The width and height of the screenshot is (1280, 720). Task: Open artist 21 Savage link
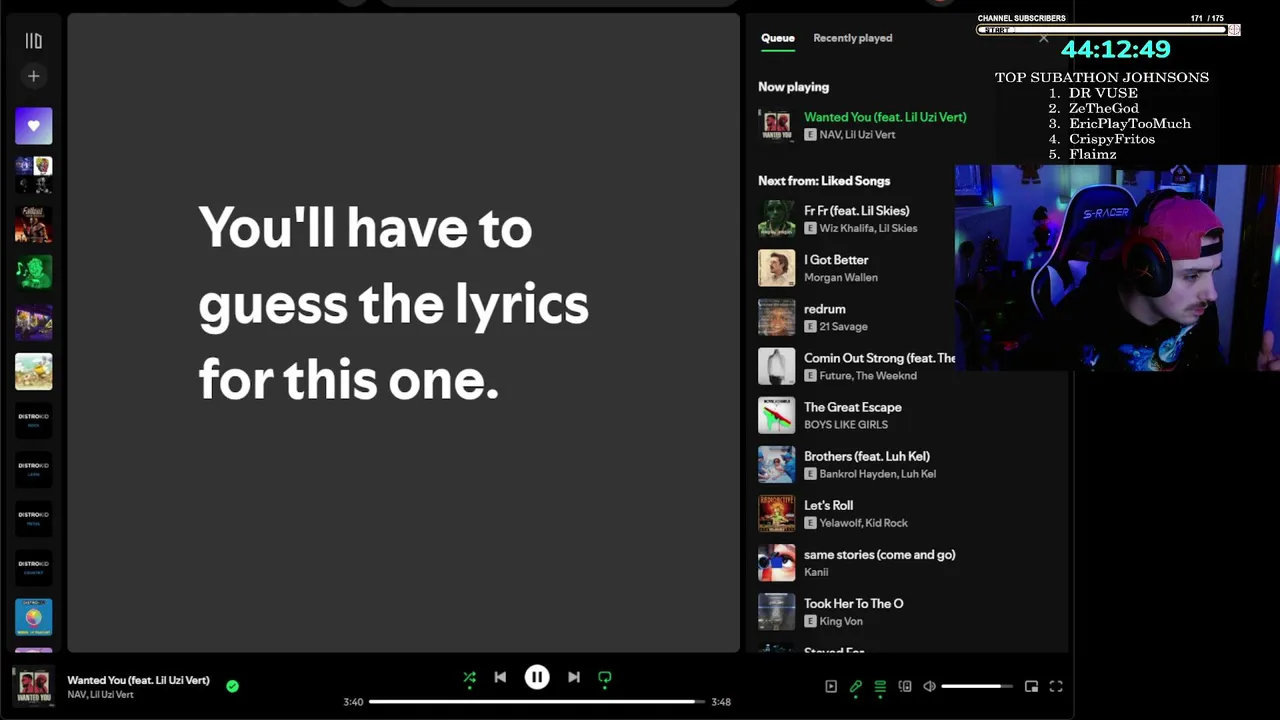point(843,326)
